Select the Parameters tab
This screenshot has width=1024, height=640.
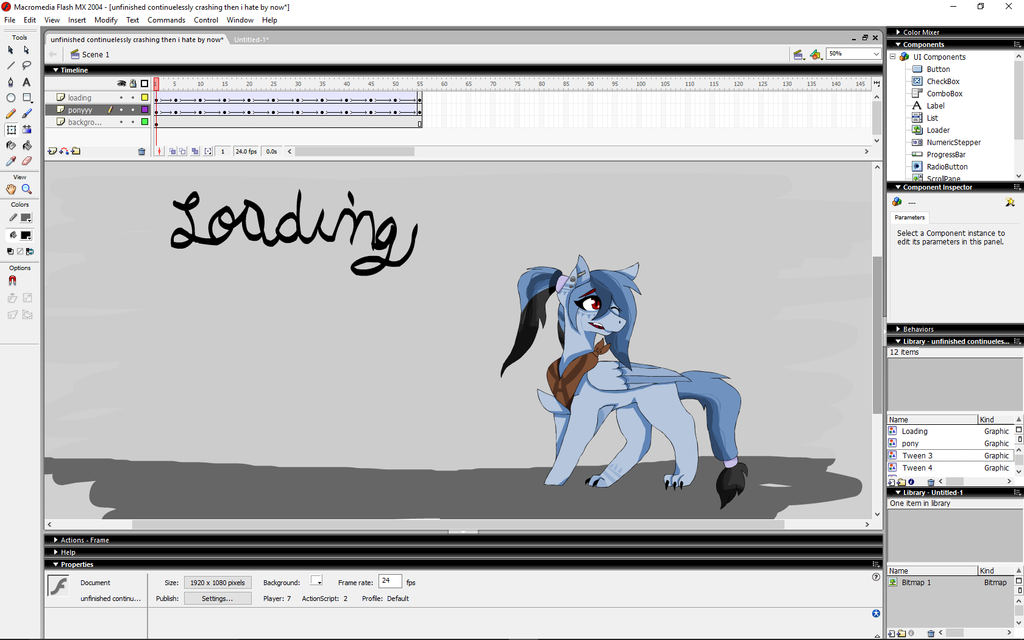pyautogui.click(x=910, y=217)
